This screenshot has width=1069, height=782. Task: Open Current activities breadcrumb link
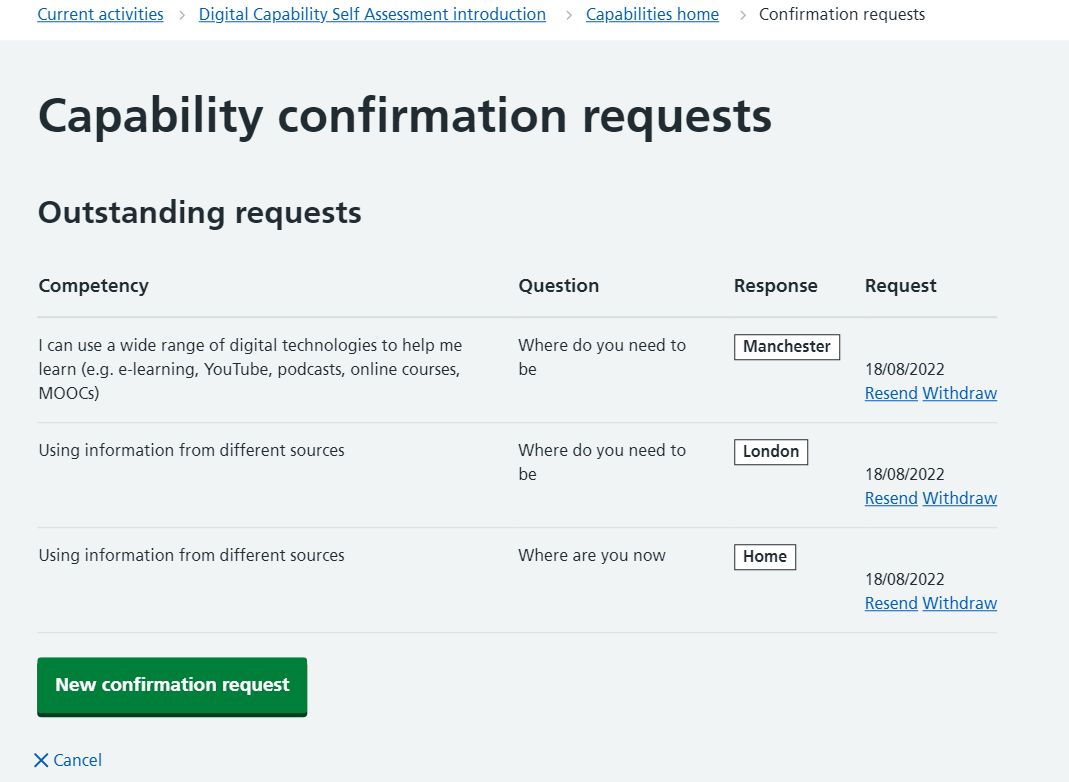[x=100, y=14]
